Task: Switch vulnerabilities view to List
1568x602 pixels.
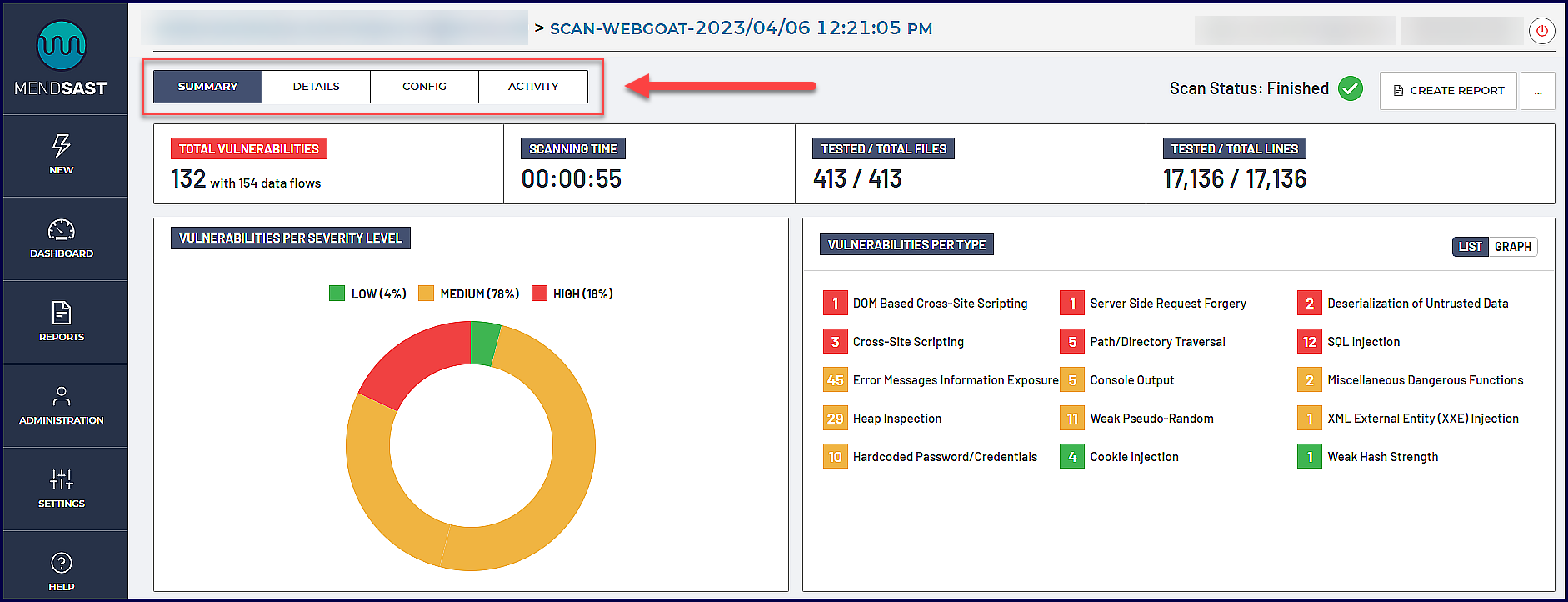Action: coord(1470,247)
